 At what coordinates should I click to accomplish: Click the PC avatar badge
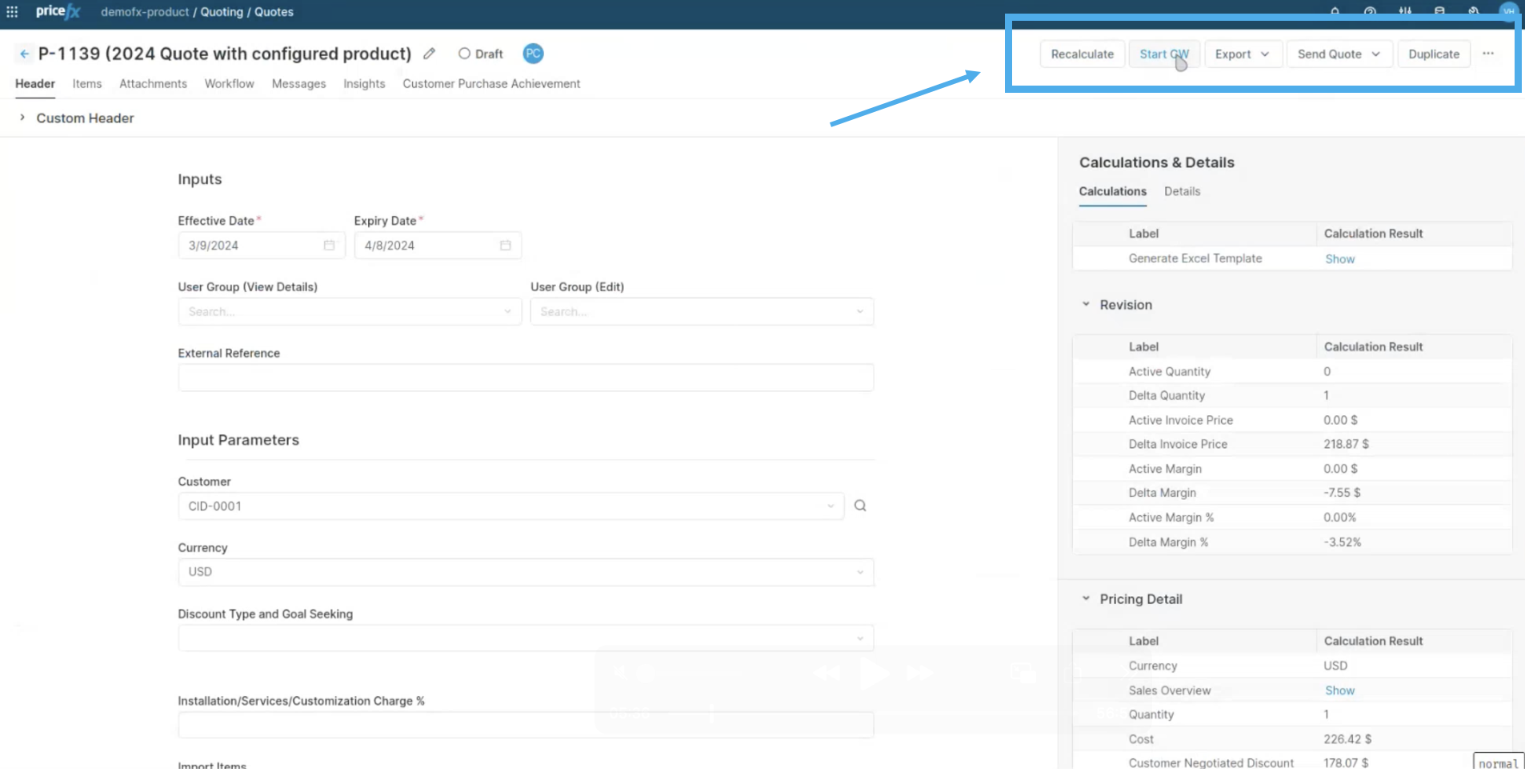[x=533, y=54]
